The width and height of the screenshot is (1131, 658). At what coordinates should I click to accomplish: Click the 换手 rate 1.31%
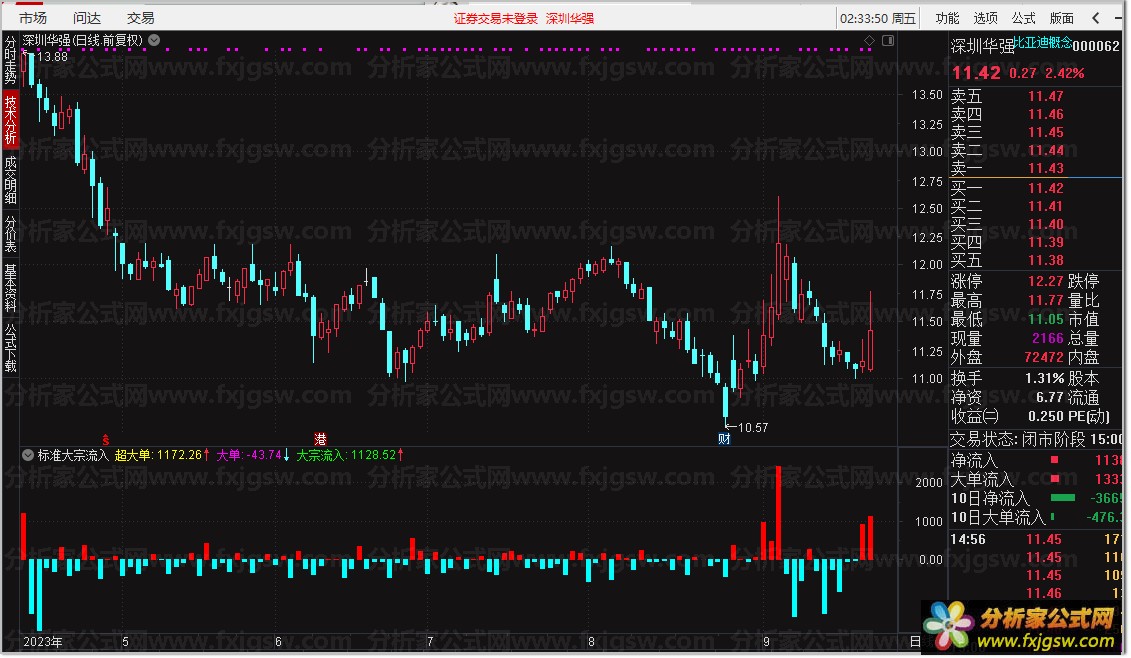pos(1044,378)
